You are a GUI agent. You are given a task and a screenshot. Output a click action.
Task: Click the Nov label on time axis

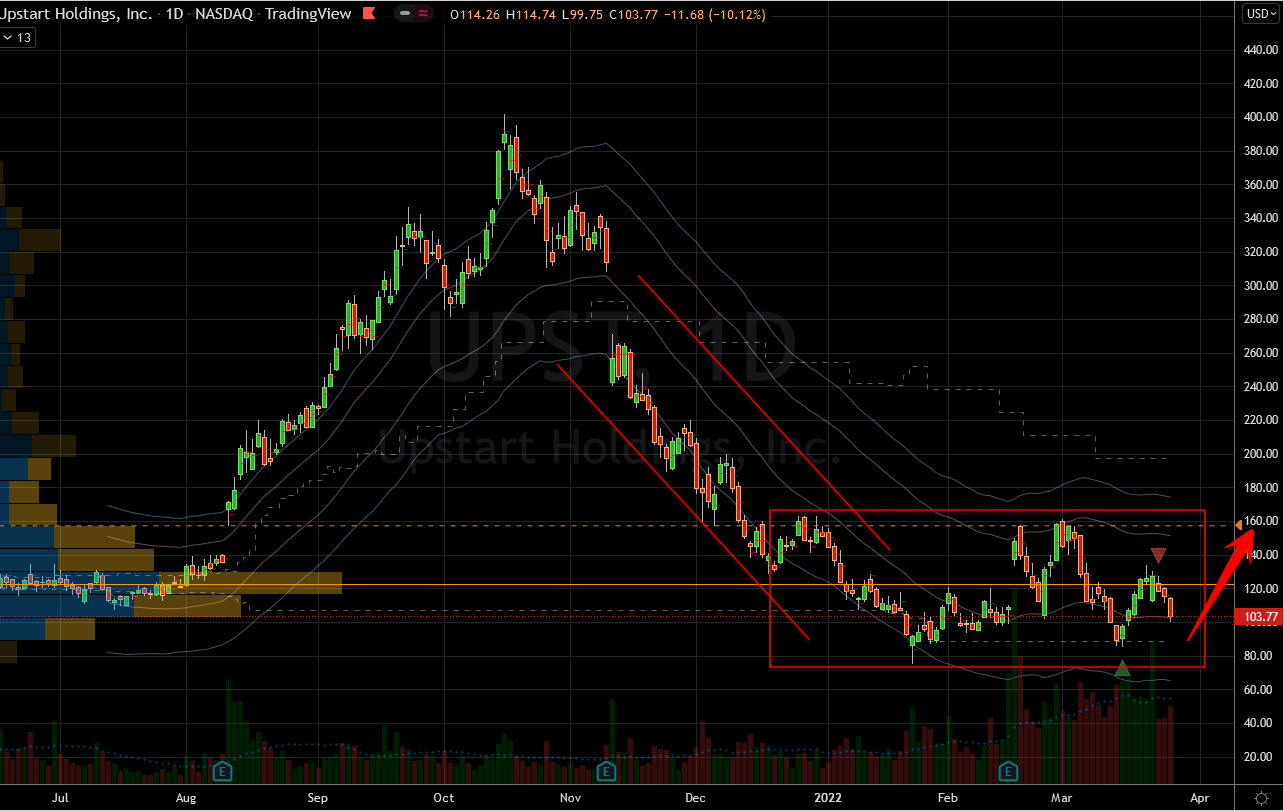pos(570,798)
